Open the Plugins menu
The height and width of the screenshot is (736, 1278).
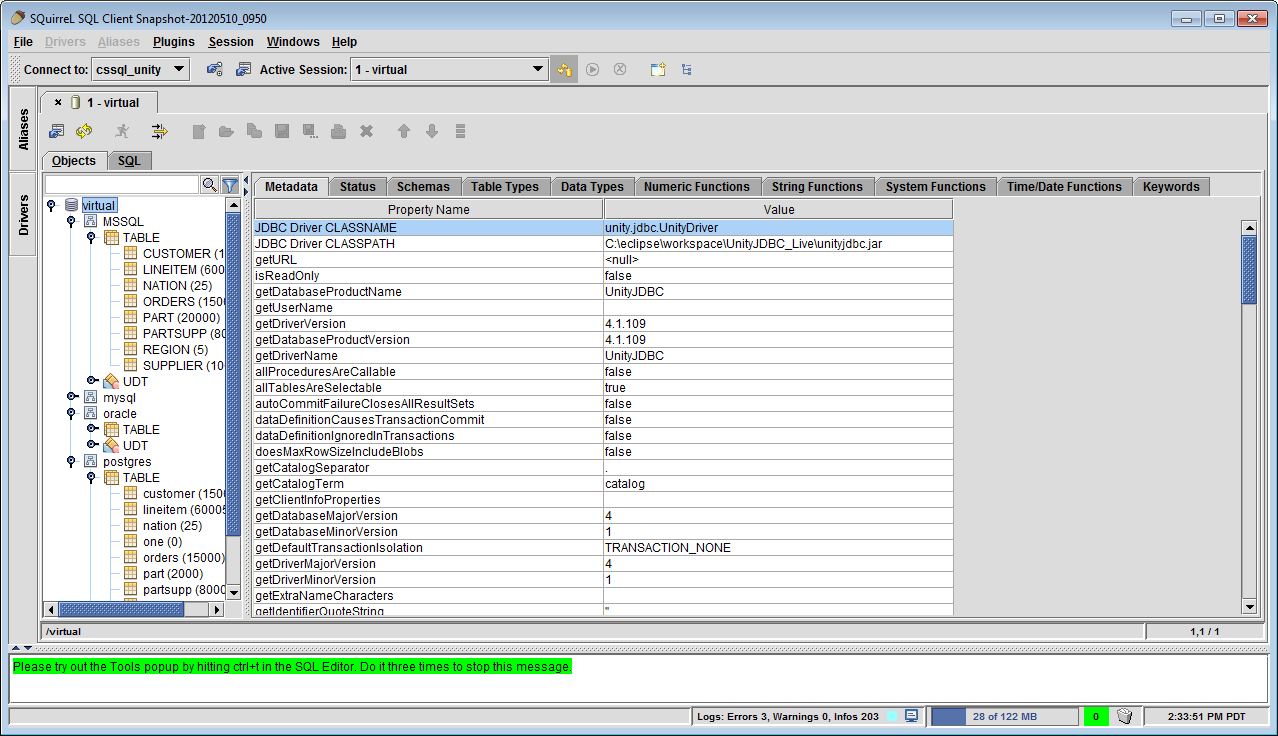pyautogui.click(x=174, y=42)
